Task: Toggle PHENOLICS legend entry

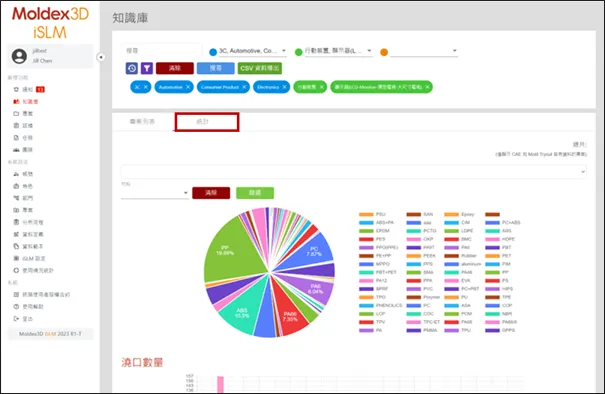Action: [380, 305]
